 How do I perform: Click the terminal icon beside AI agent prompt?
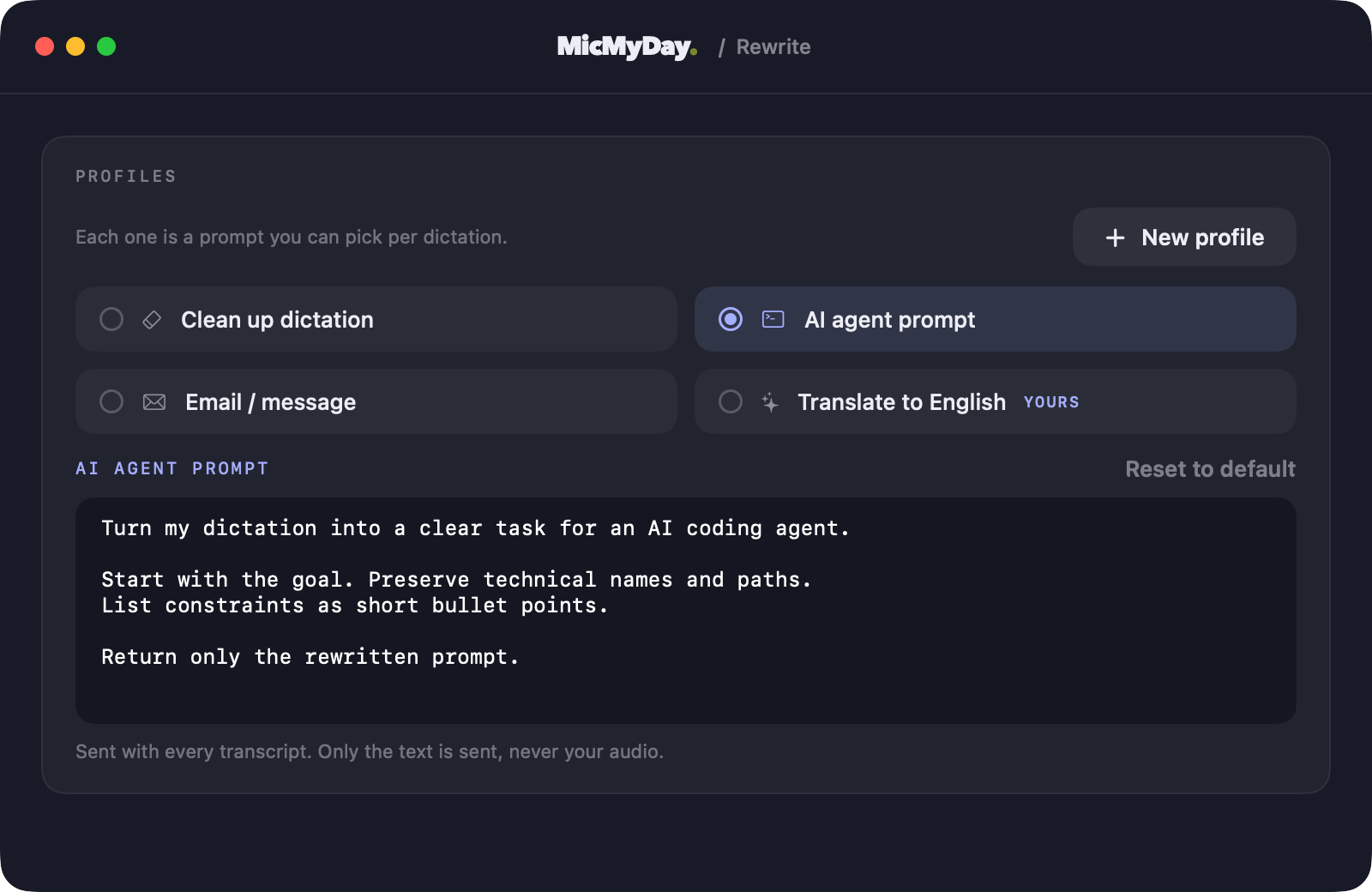773,319
